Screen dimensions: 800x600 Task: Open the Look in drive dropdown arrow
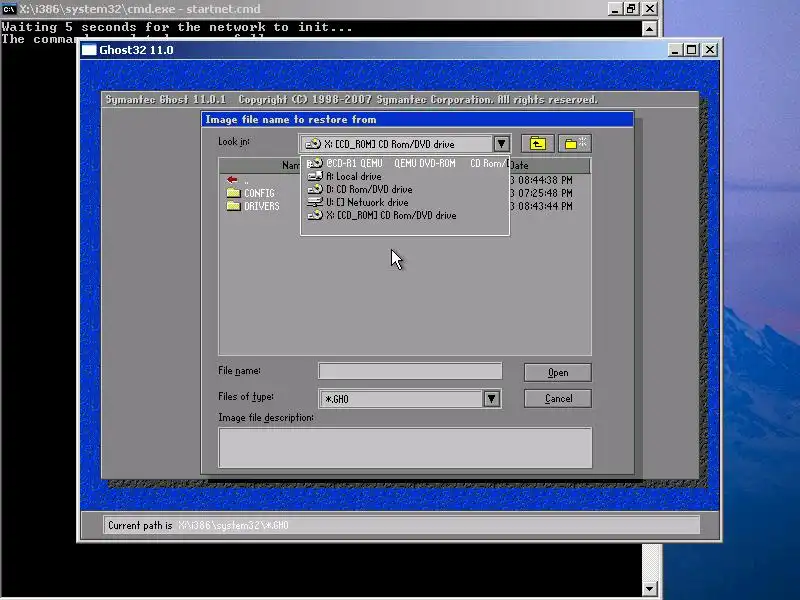[501, 144]
